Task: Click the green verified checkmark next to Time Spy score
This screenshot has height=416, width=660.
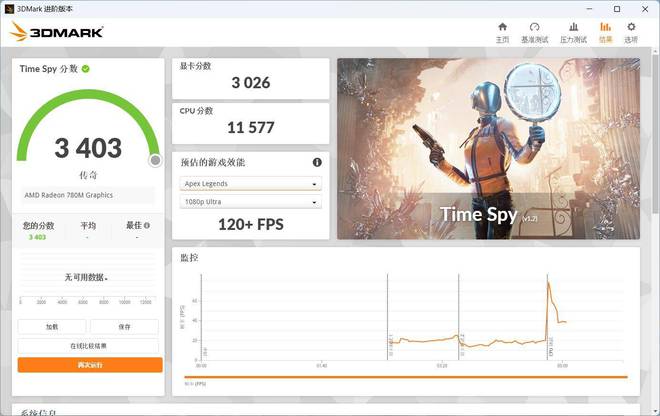Action: [85, 69]
